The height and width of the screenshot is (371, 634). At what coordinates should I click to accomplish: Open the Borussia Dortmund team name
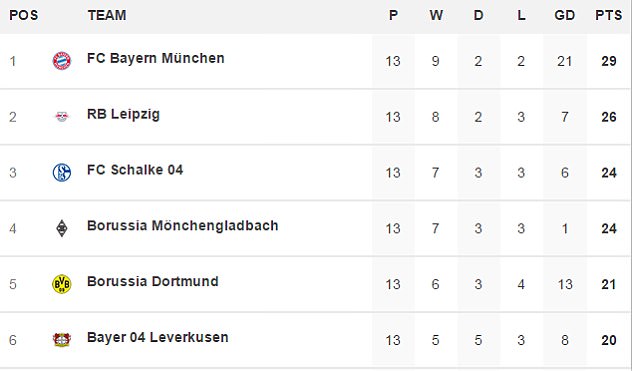153,282
